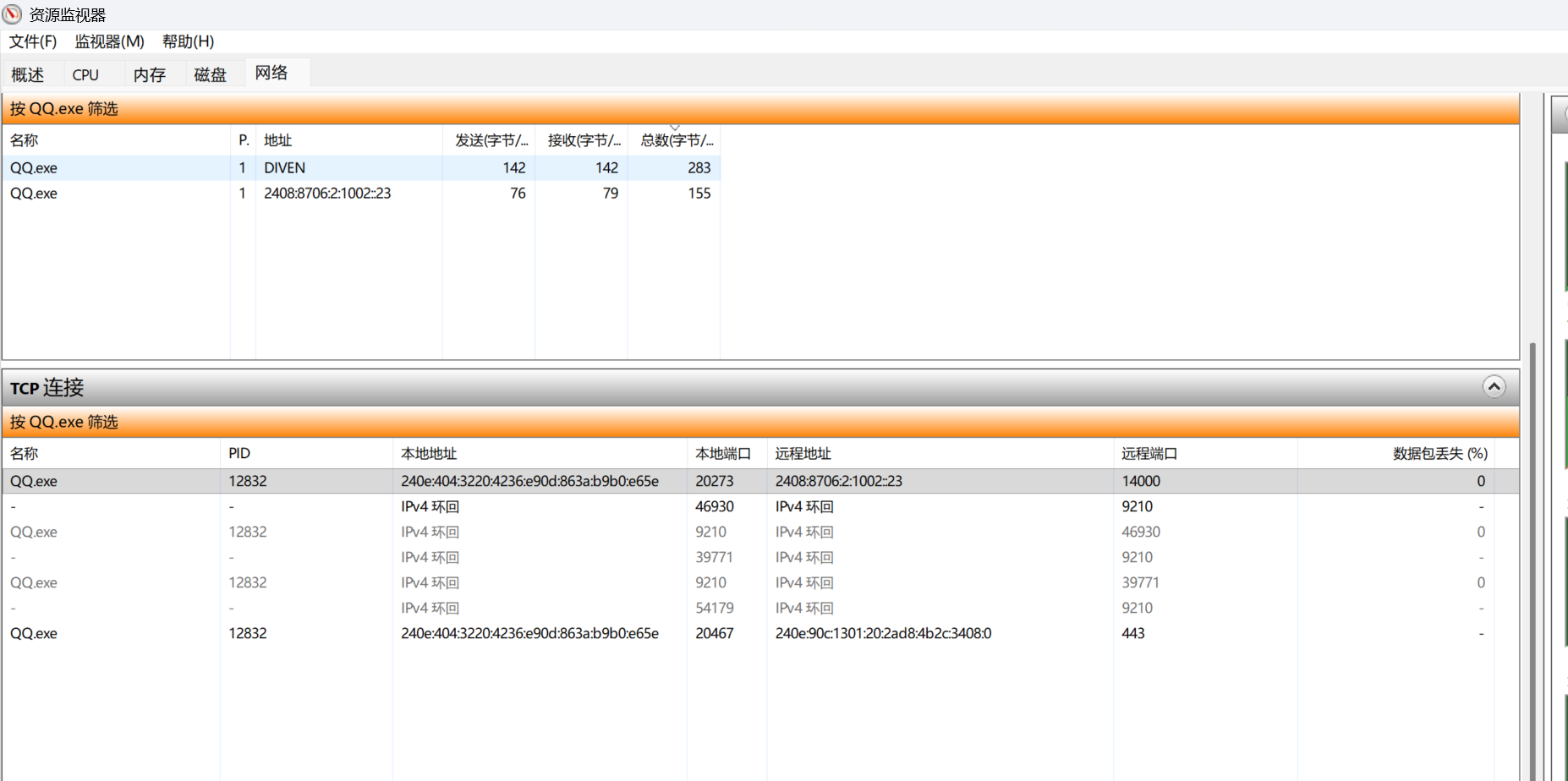The height and width of the screenshot is (781, 1568).
Task: Open the 帮助(H) menu
Action: pyautogui.click(x=188, y=41)
